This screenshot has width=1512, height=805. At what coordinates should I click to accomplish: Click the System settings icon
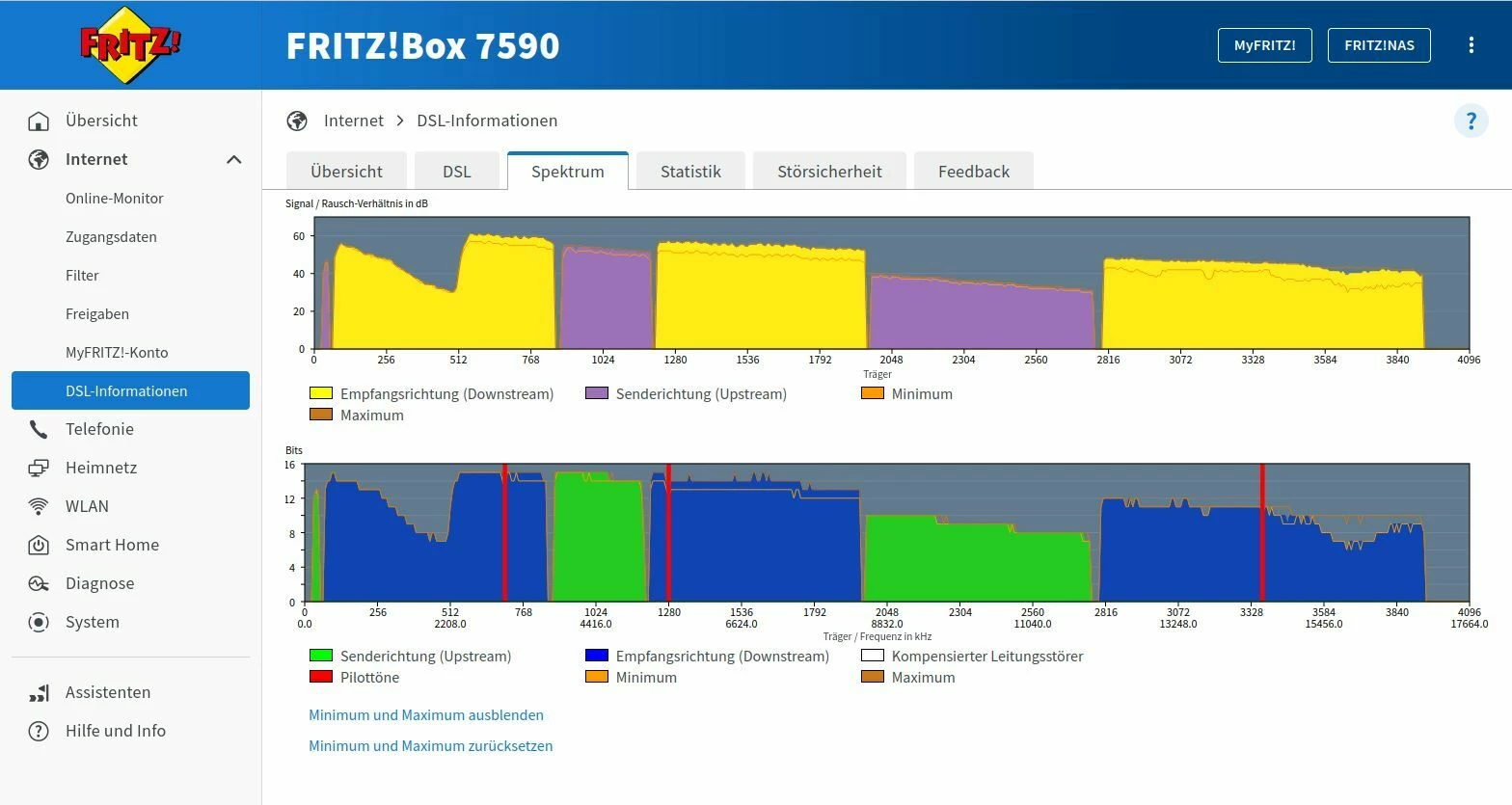(39, 622)
